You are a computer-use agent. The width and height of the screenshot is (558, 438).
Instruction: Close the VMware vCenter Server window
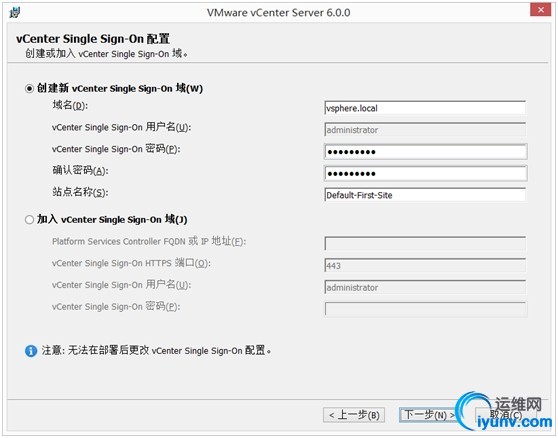coord(541,10)
